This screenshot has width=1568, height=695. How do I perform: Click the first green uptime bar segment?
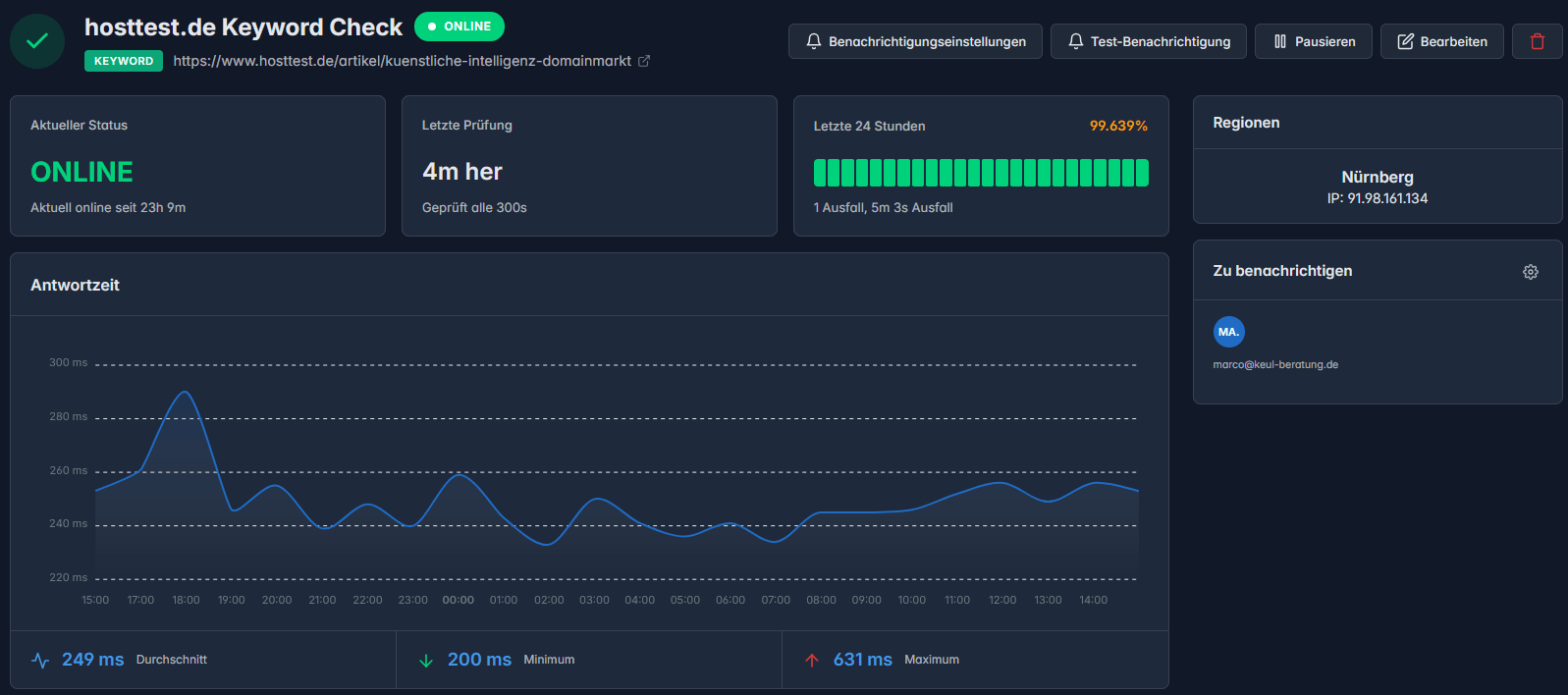pos(820,173)
